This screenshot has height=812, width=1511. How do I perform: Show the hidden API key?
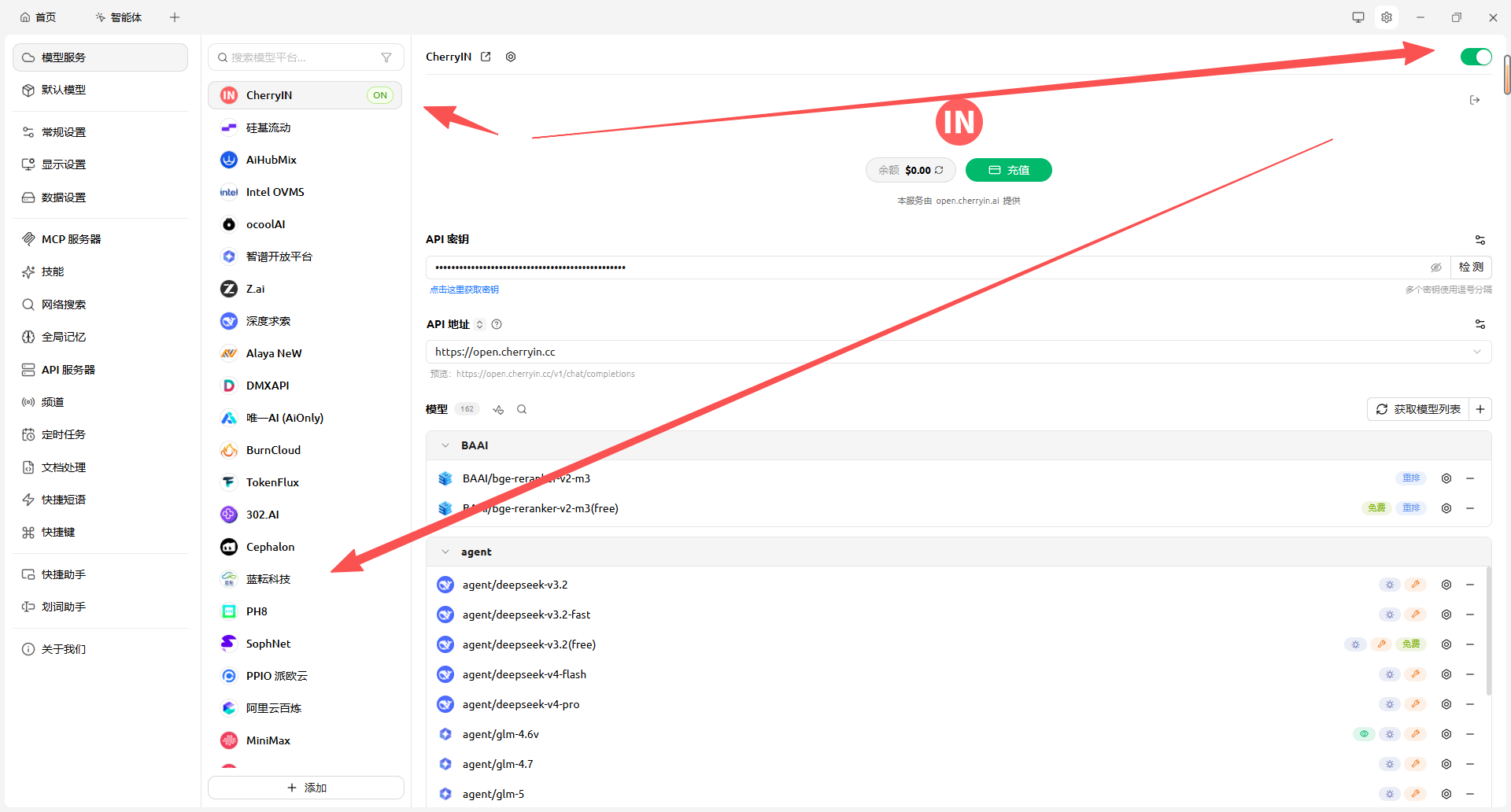(1436, 268)
